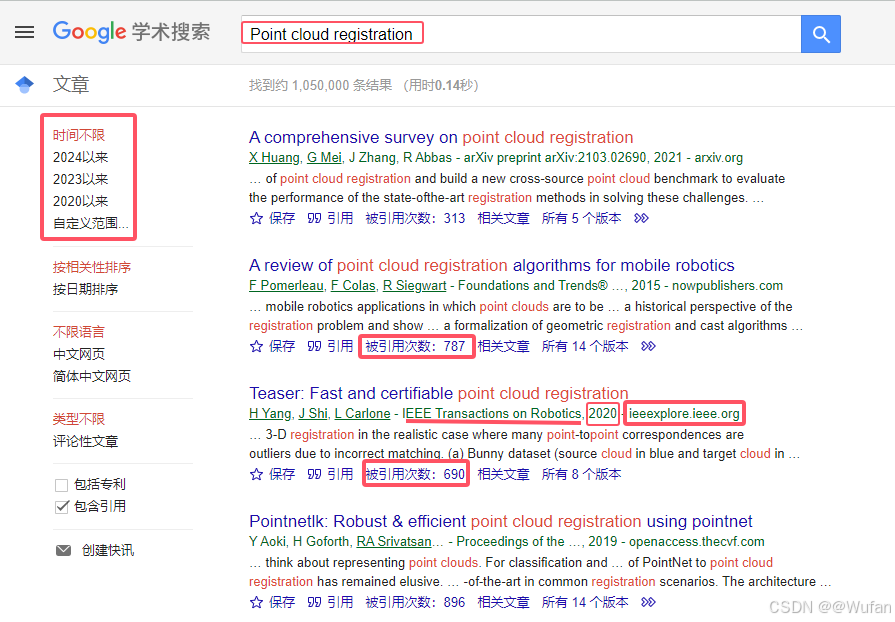Viewport: 895px width, 622px height.
Task: Open author H Yang profile
Action: (x=270, y=413)
